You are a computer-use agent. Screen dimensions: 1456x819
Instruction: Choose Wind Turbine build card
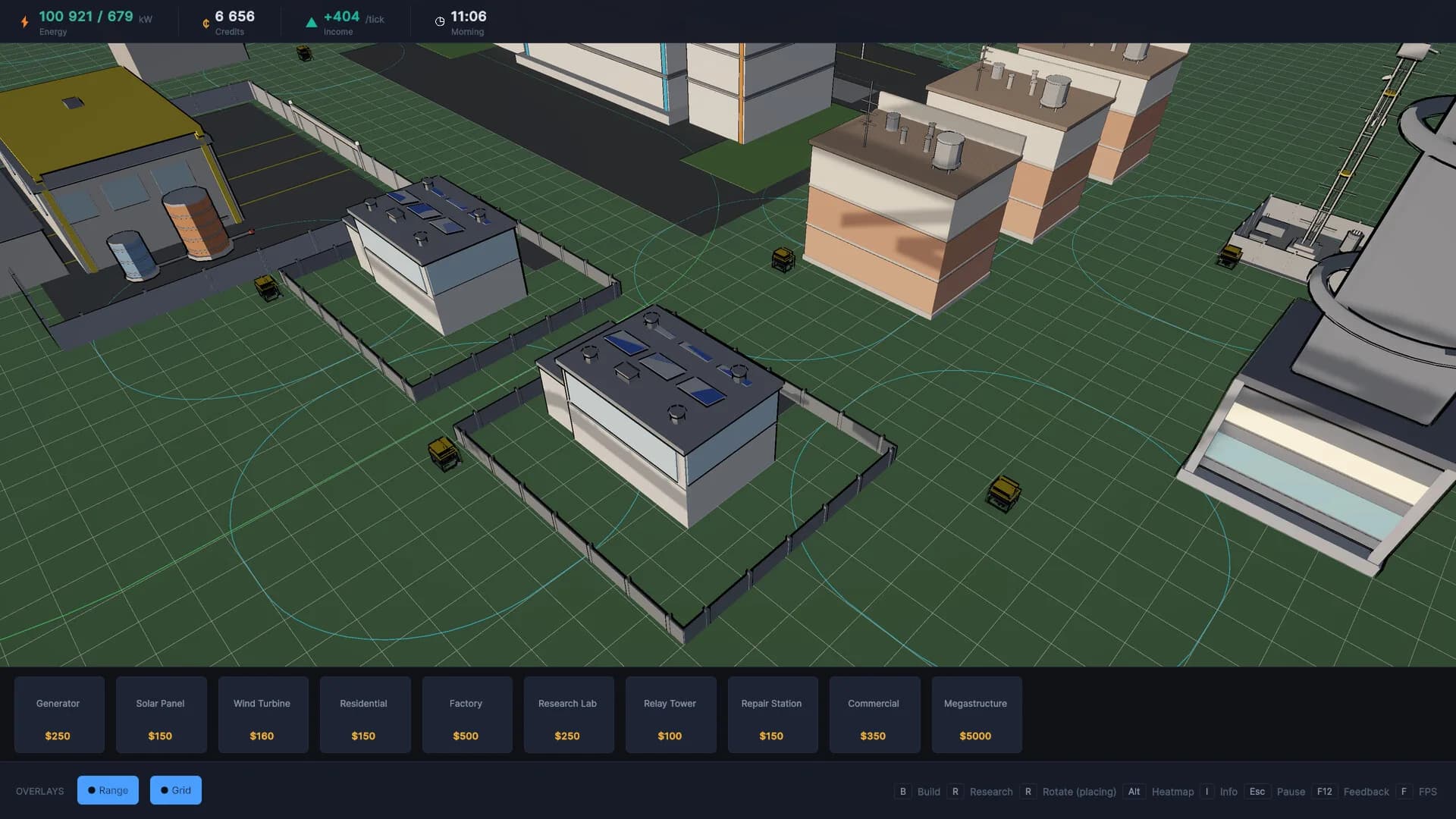[x=263, y=714]
